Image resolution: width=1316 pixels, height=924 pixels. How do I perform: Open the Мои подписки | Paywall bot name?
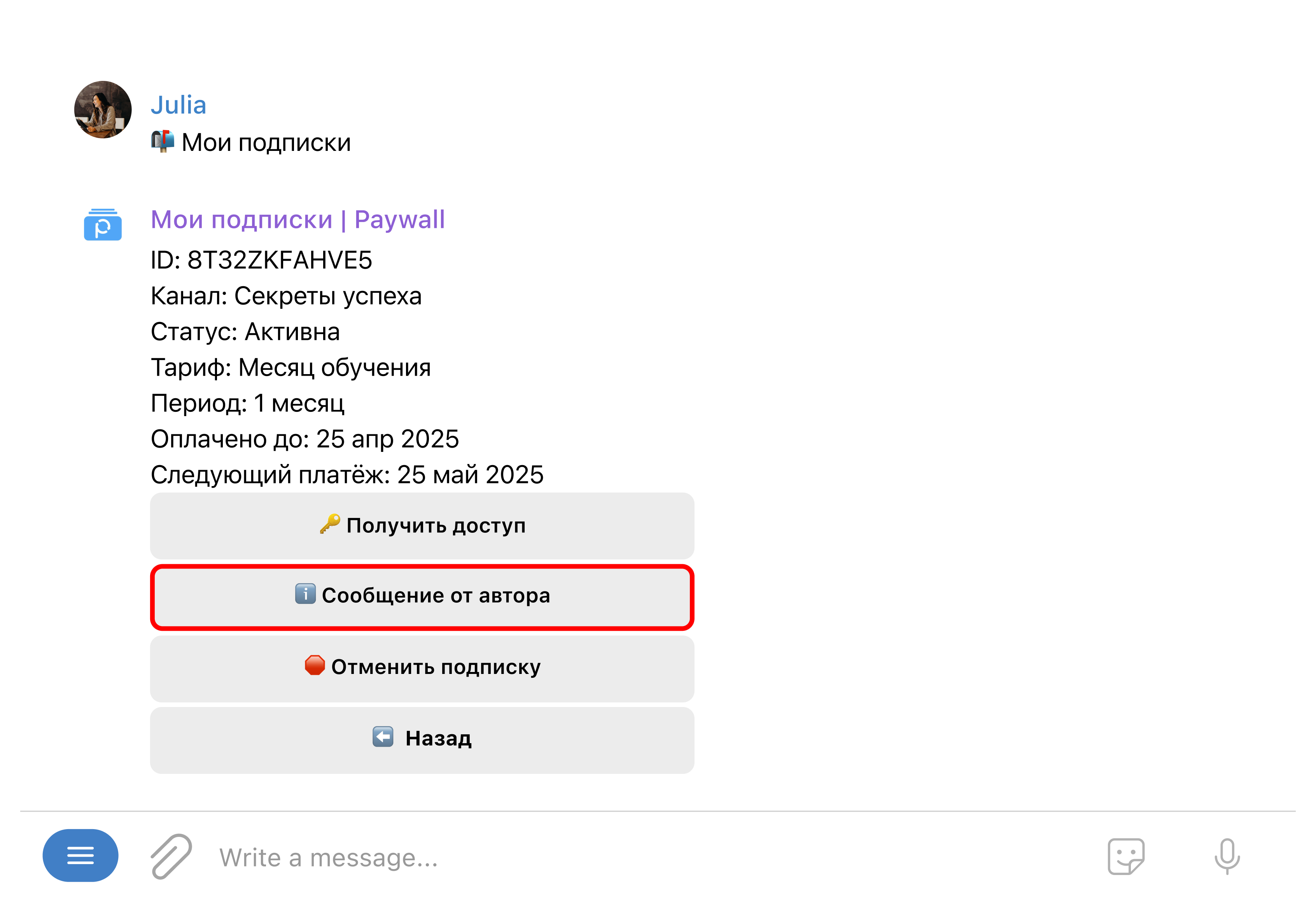[297, 220]
